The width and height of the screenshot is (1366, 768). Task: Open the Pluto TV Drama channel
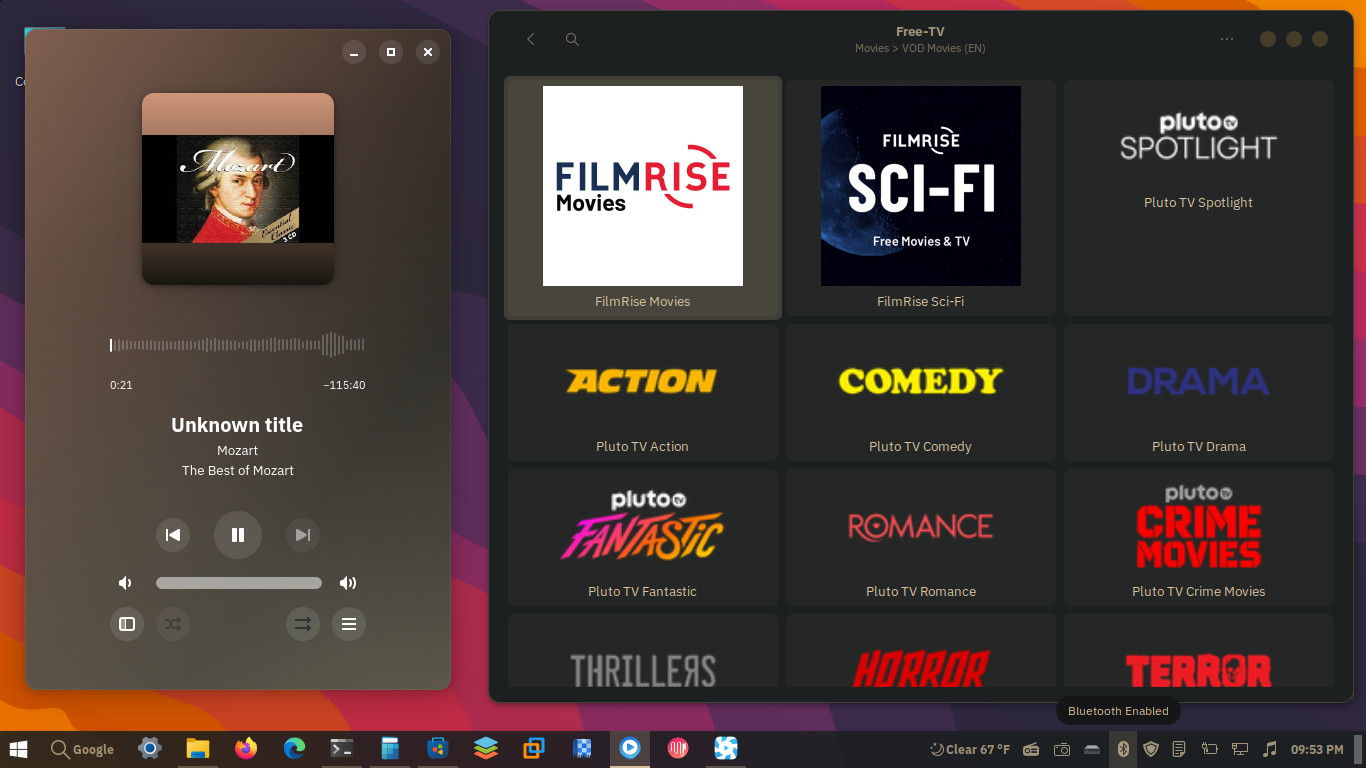pyautogui.click(x=1199, y=392)
